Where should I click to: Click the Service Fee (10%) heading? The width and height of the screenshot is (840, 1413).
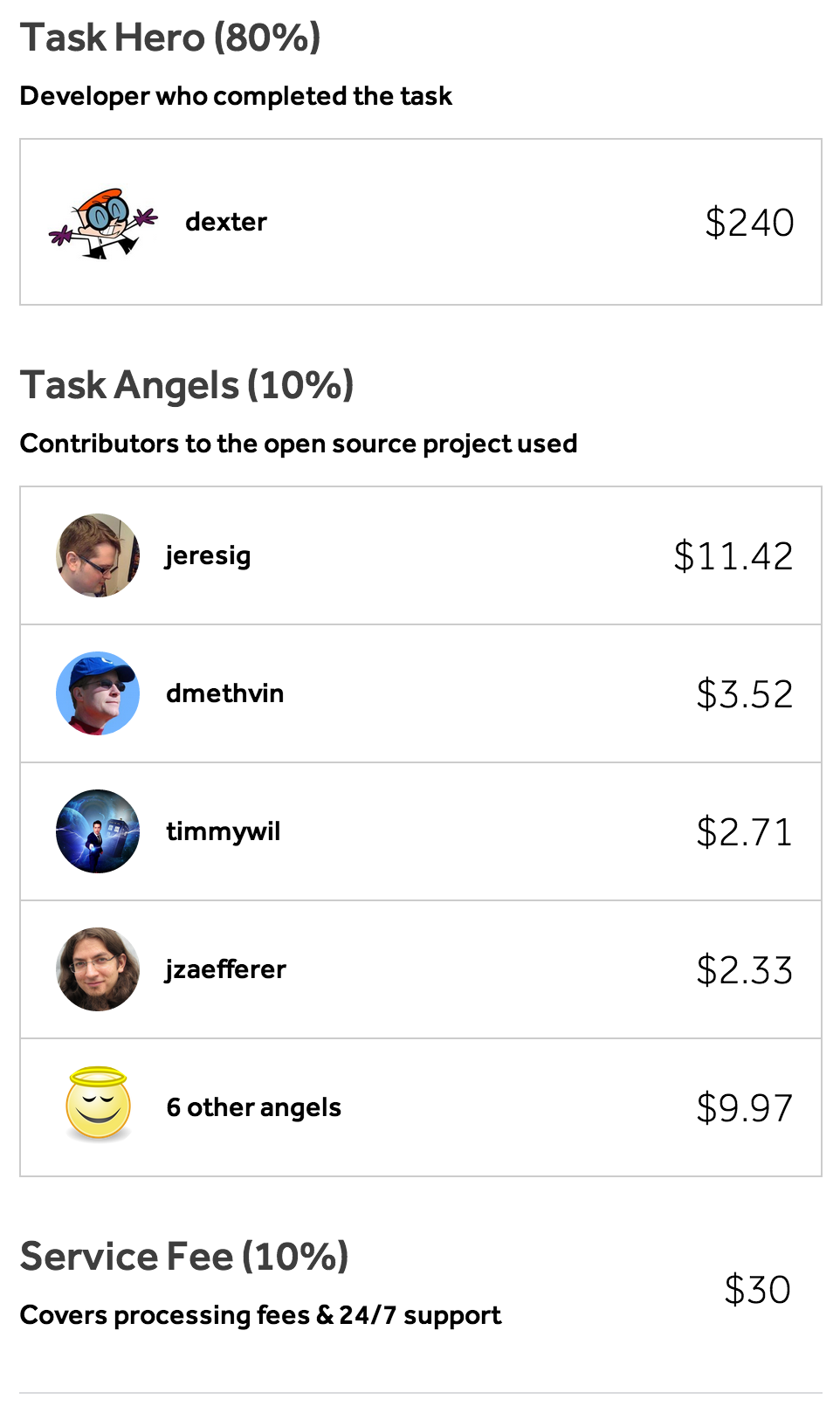click(x=184, y=1257)
